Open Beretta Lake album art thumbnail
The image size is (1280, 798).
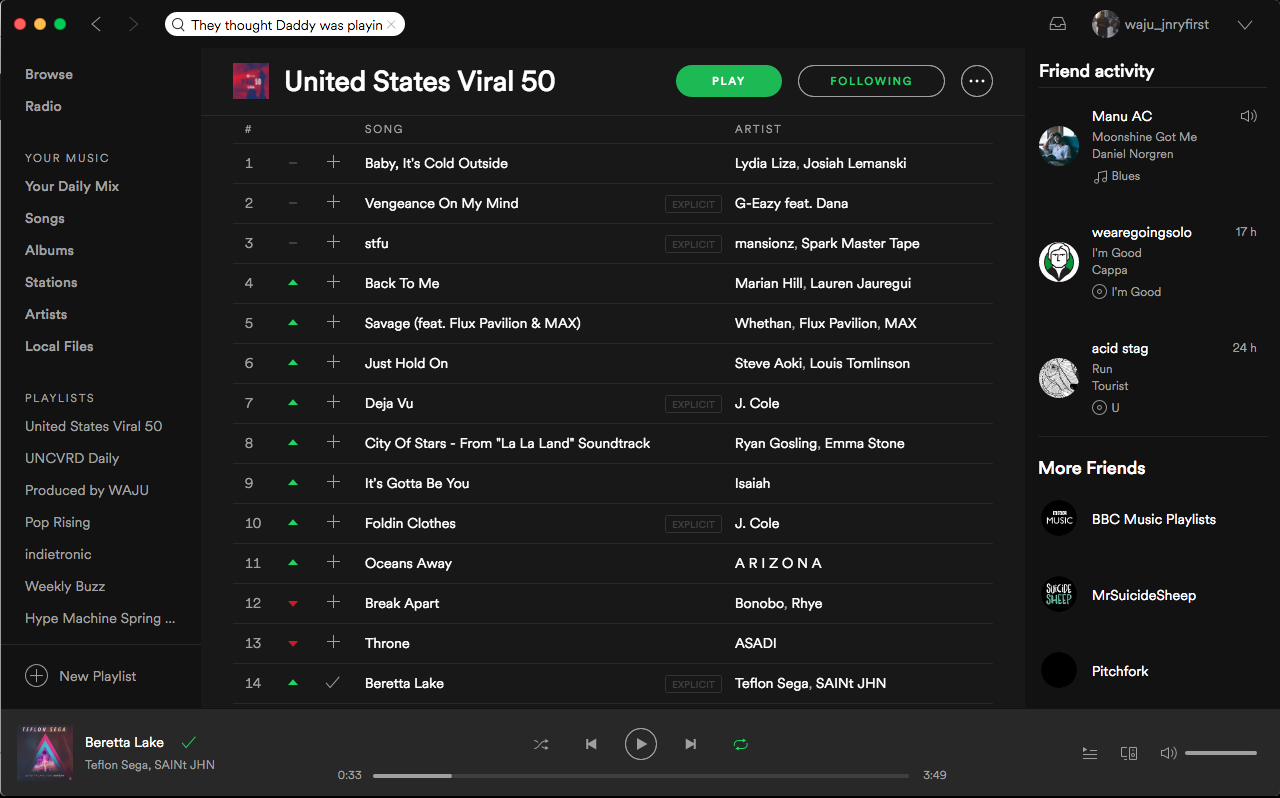click(x=45, y=753)
